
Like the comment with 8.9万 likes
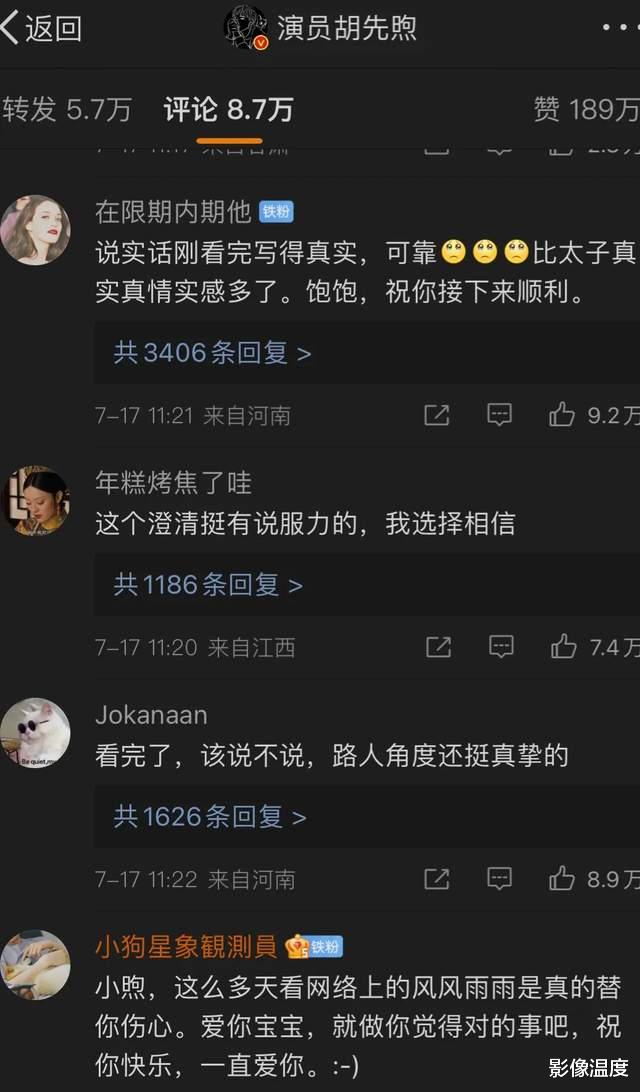coord(562,879)
